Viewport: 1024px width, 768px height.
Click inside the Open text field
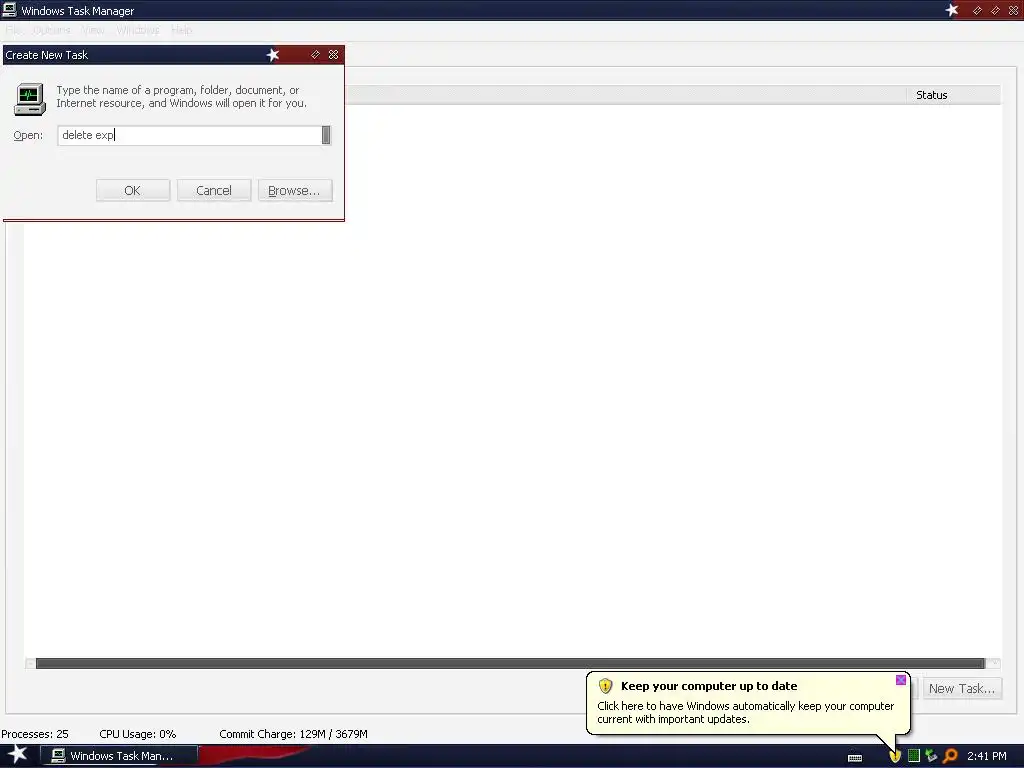(x=189, y=135)
